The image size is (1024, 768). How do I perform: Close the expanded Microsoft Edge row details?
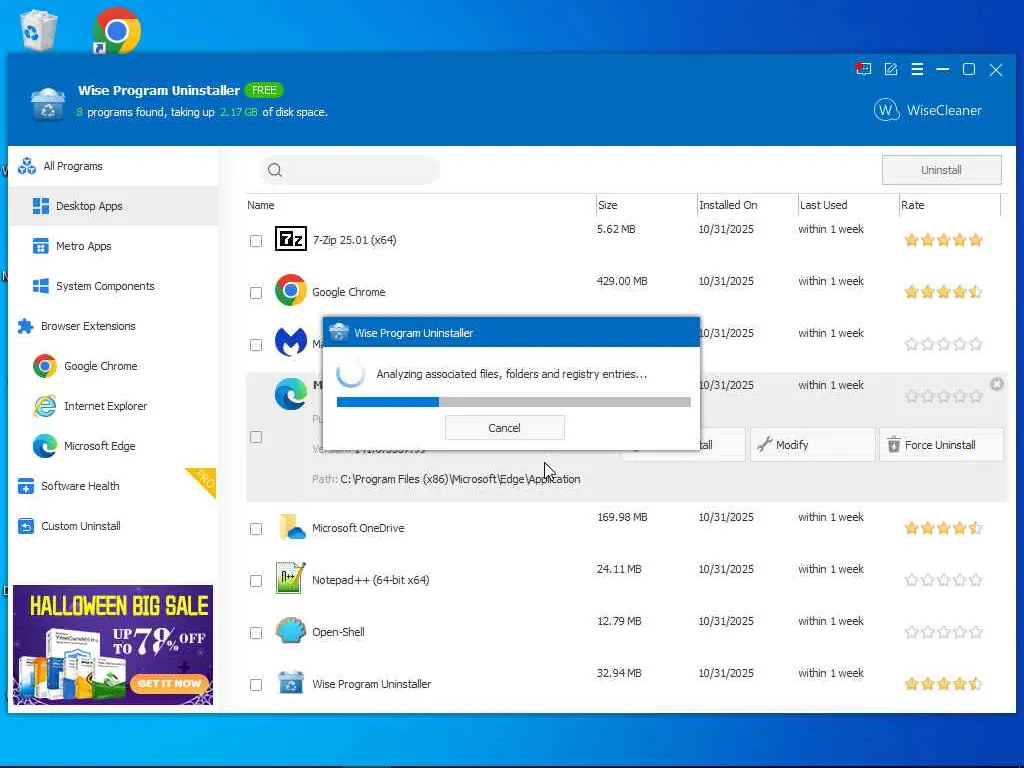[997, 384]
